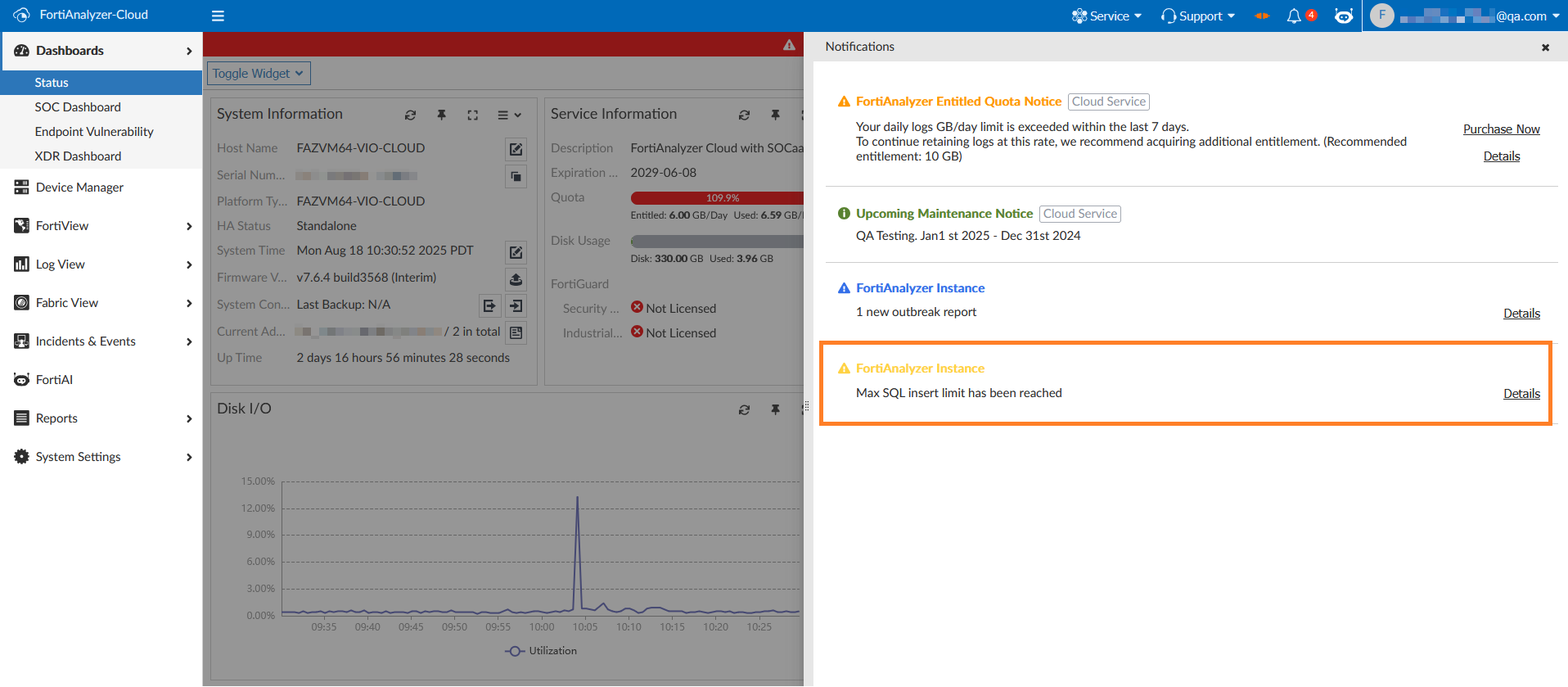
Task: Click the firmware upgrade icon
Action: pyautogui.click(x=516, y=279)
